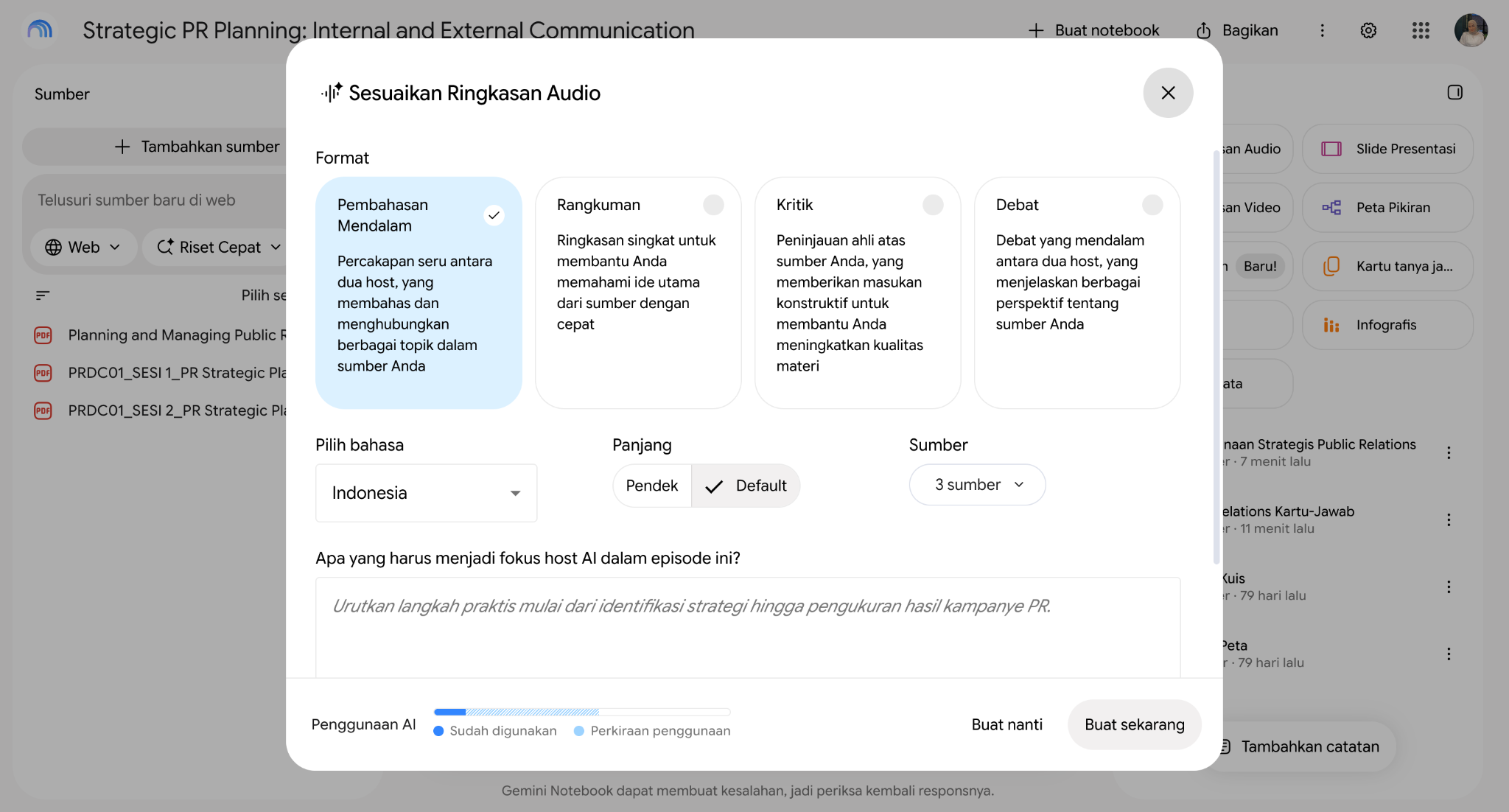Click PDF icon of Planning and Managing Public source
This screenshot has height=812, width=1509.
(43, 335)
